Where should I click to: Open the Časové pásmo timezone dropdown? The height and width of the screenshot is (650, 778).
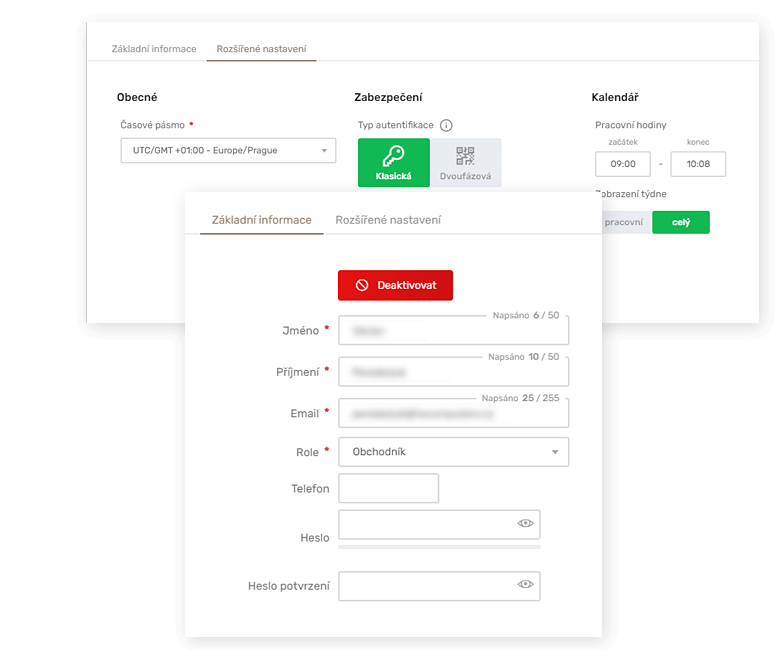pos(228,151)
